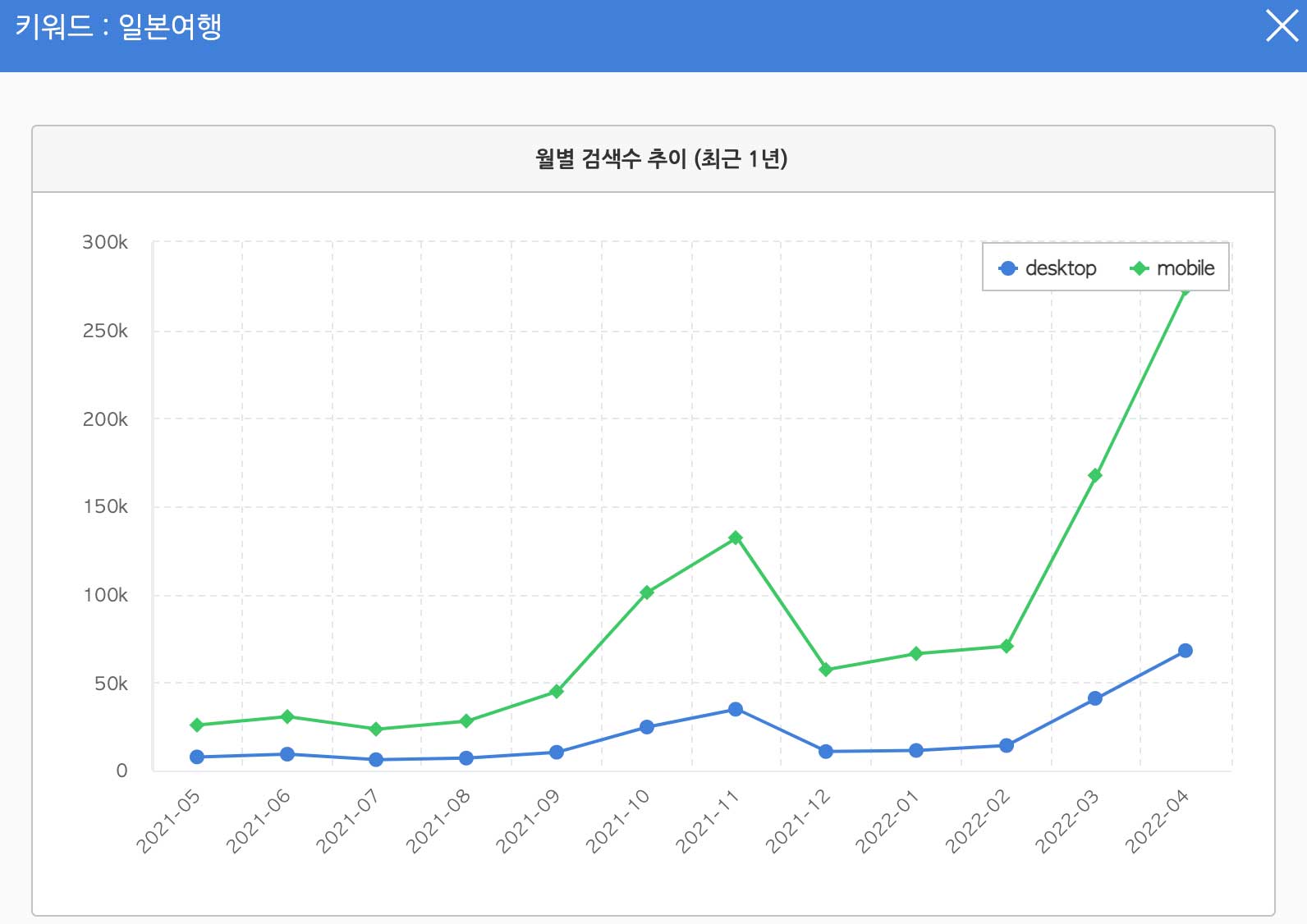
Task: Click the desktop data point for 2021-08
Action: [x=466, y=758]
